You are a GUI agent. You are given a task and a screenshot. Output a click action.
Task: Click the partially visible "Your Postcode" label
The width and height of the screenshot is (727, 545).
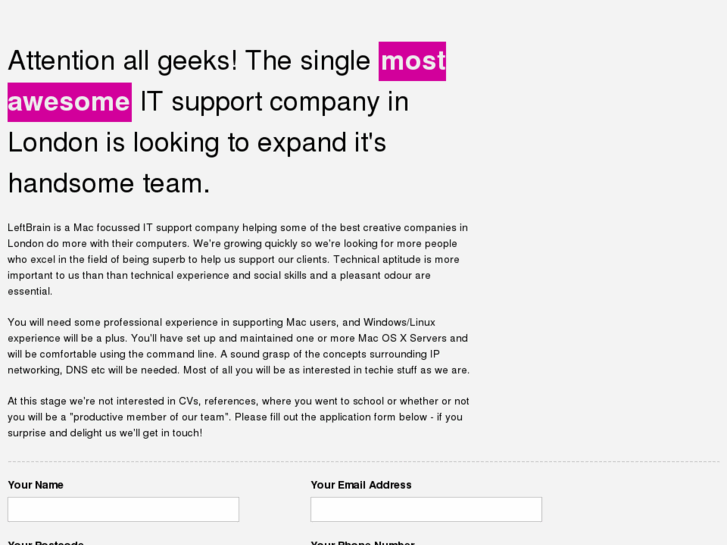coord(46,542)
